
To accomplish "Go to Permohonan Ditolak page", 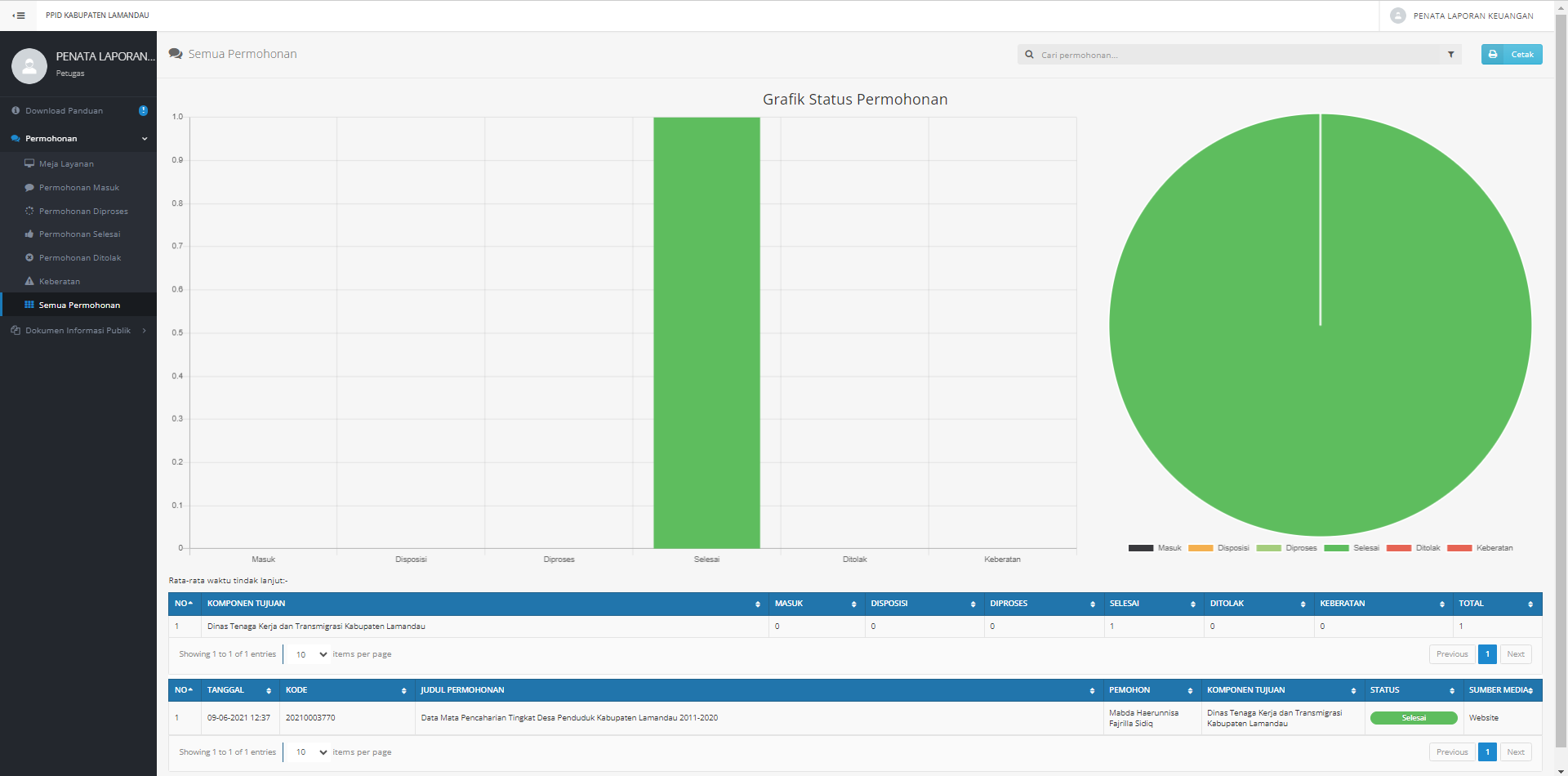I will point(80,258).
